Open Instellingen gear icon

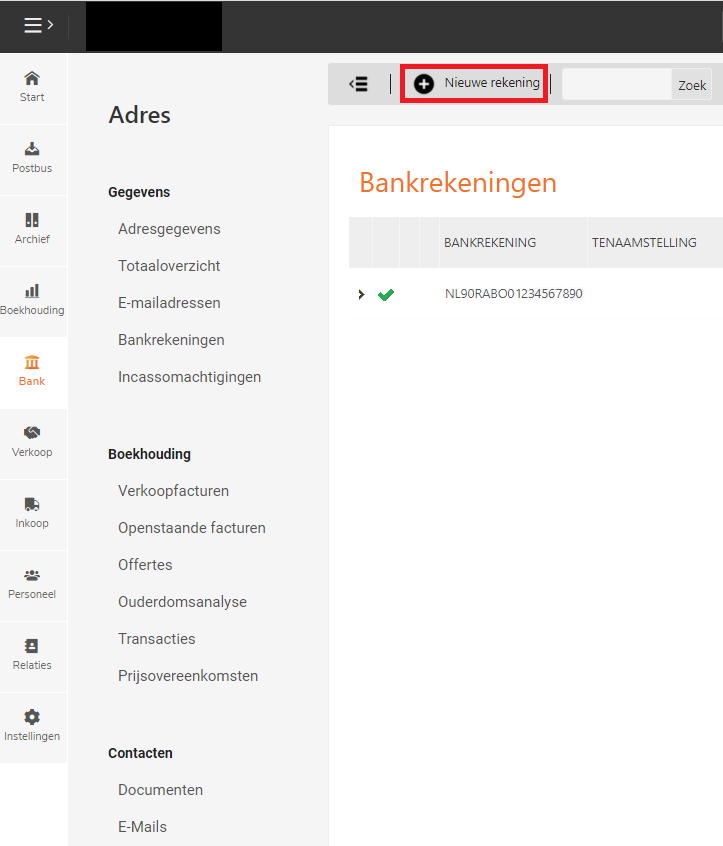32,718
